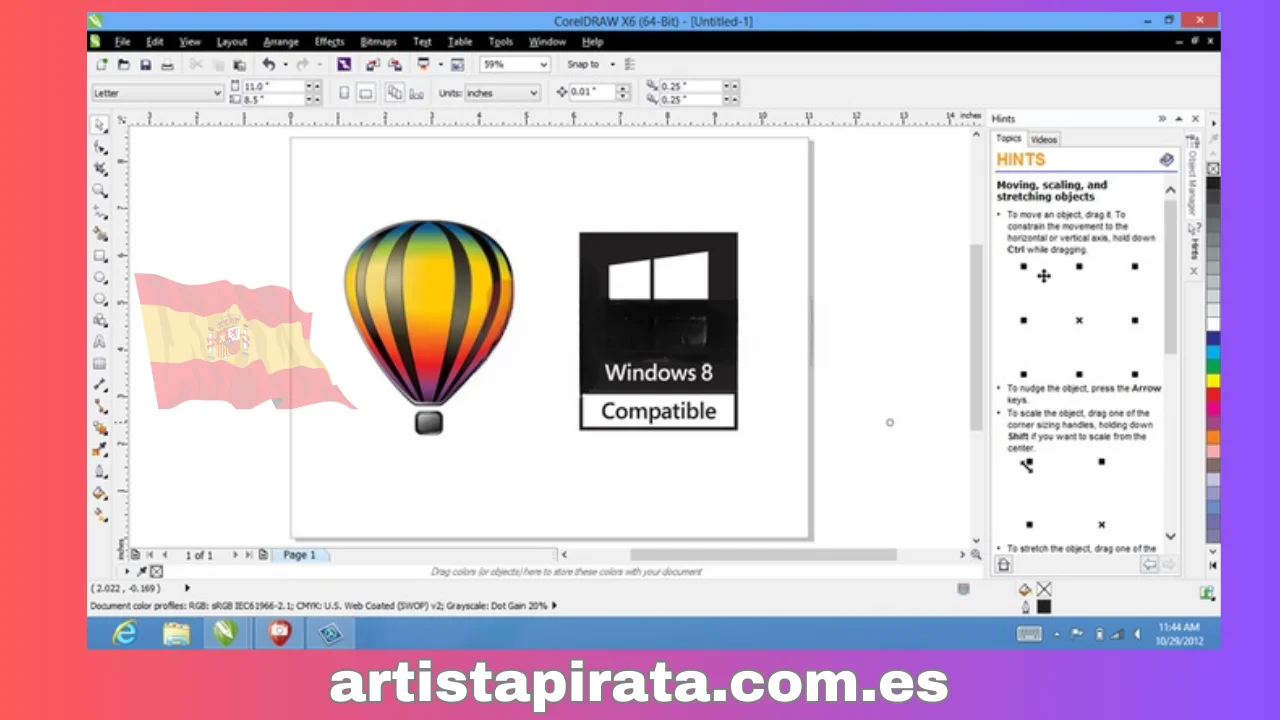Select the Rectangle tool
The width and height of the screenshot is (1280, 720).
click(x=100, y=256)
